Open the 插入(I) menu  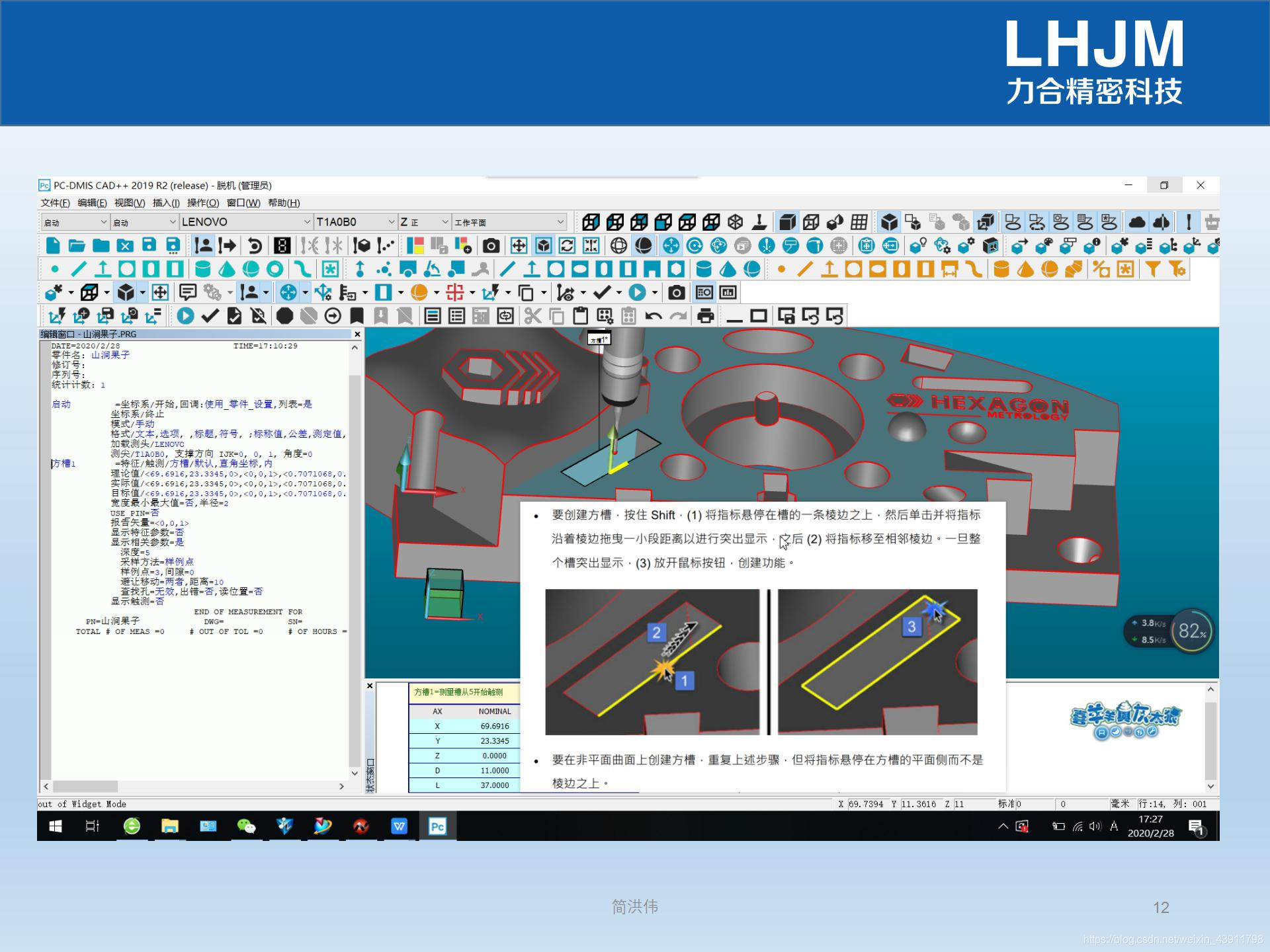[165, 203]
